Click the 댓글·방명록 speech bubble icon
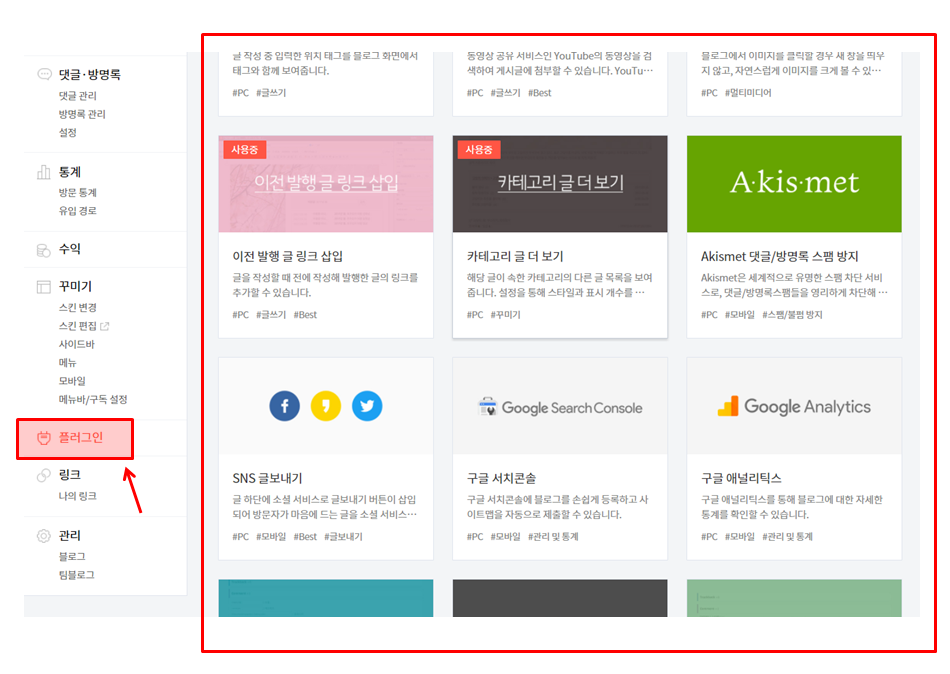Viewport: 950px width, 674px height. [x=44, y=74]
